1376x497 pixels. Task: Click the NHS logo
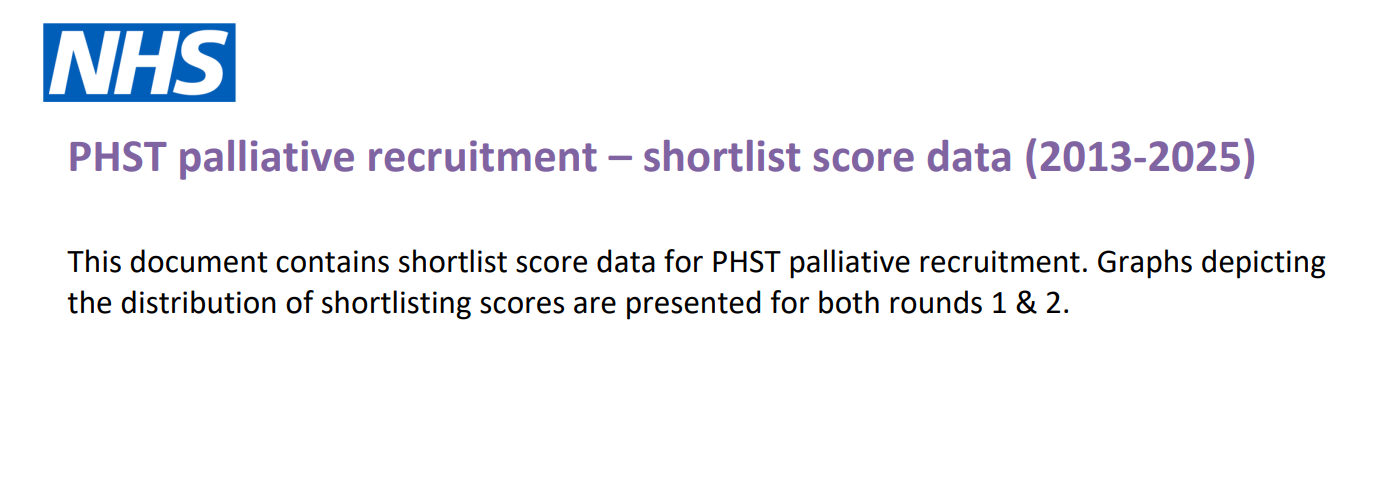click(139, 62)
